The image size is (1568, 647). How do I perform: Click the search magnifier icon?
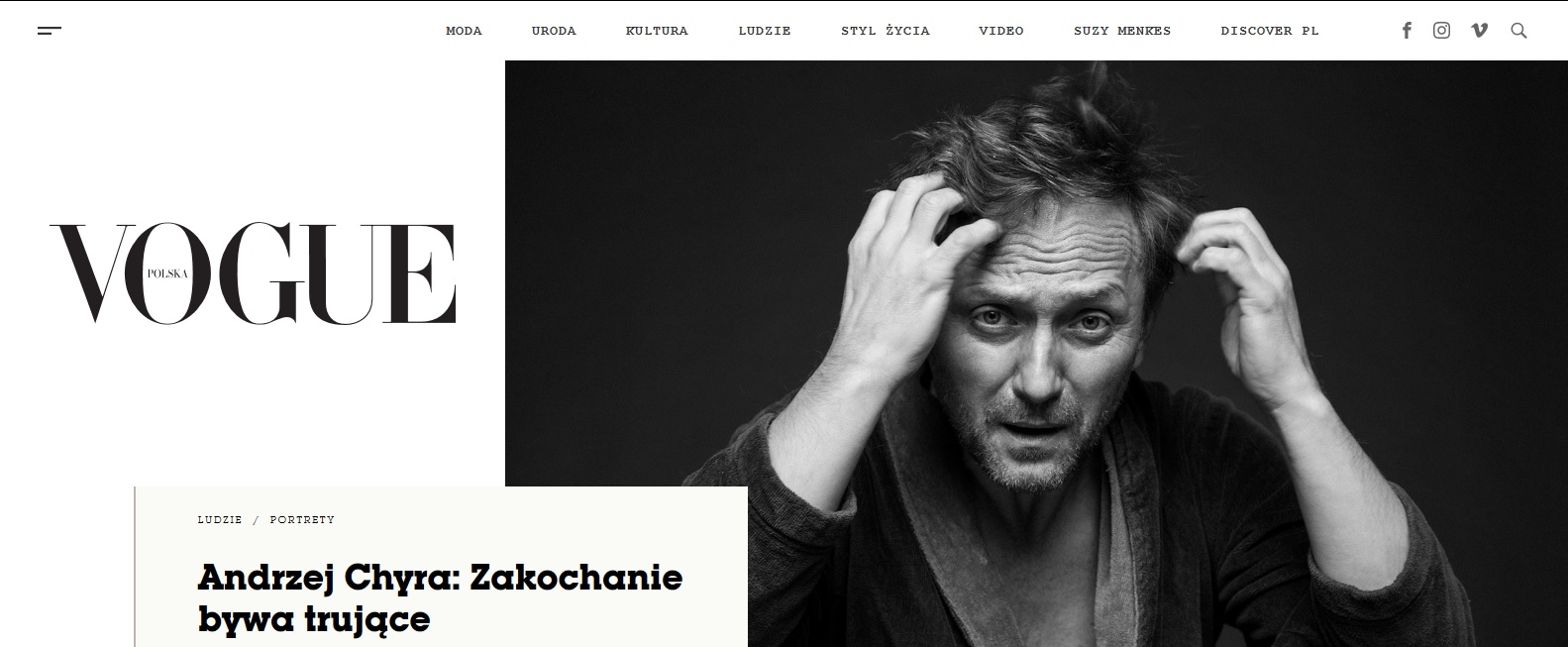tap(1518, 31)
